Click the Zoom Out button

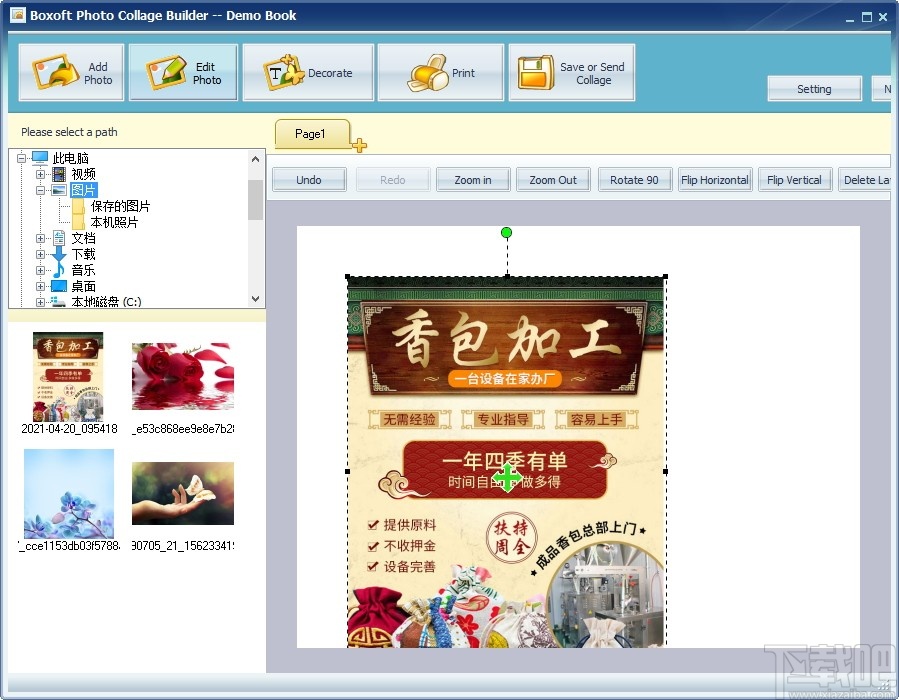pos(552,179)
